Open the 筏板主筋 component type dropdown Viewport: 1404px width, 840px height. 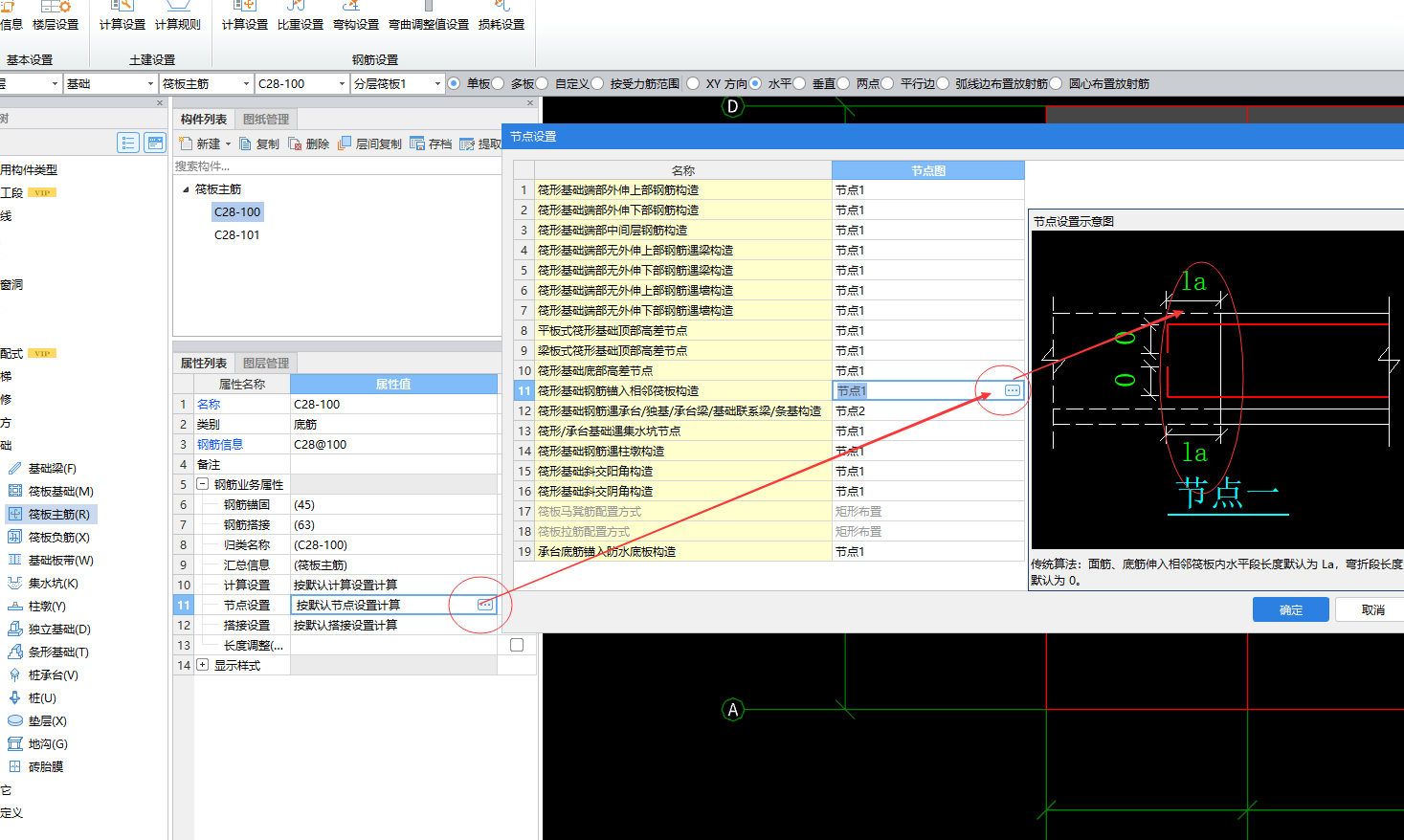click(x=246, y=84)
